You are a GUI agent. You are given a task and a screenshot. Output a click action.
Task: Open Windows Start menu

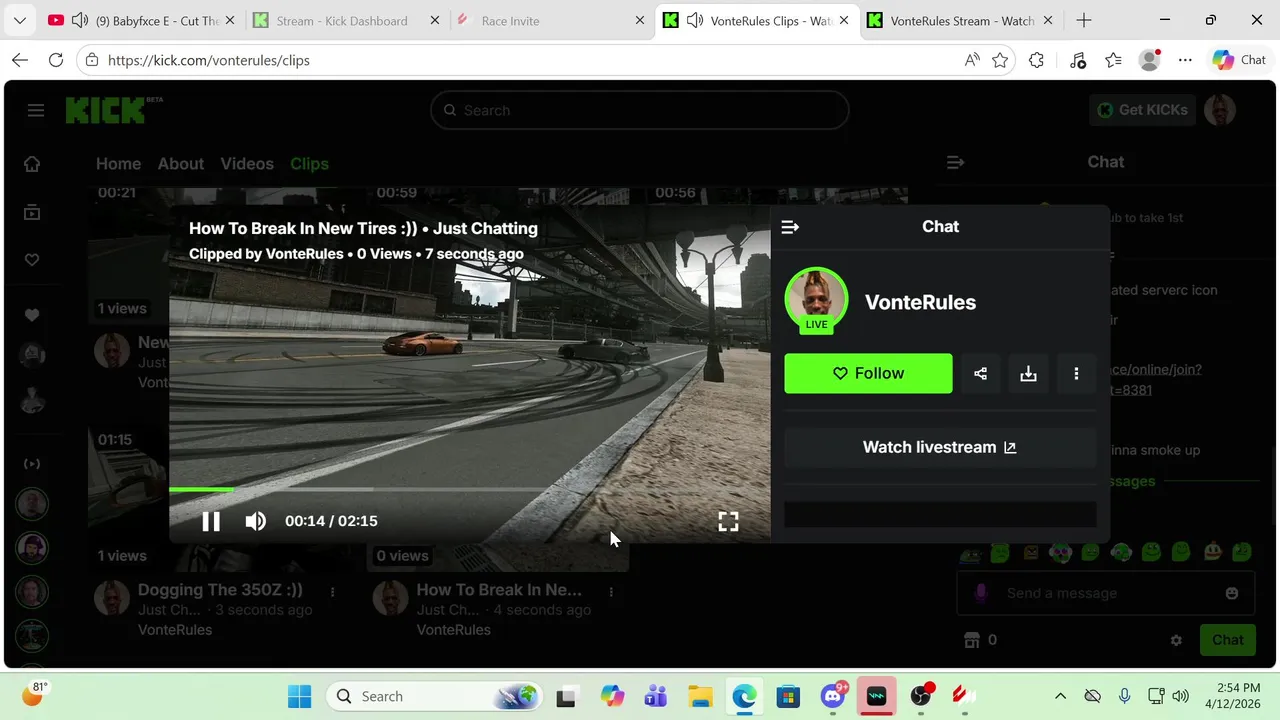[299, 696]
